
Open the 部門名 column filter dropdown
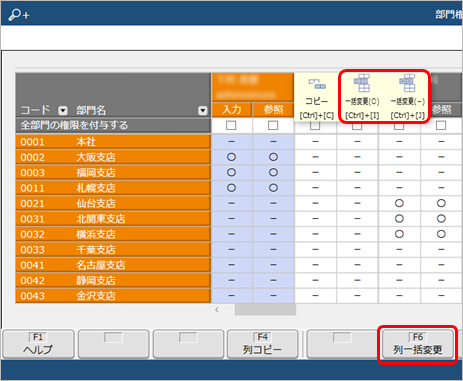[x=203, y=110]
